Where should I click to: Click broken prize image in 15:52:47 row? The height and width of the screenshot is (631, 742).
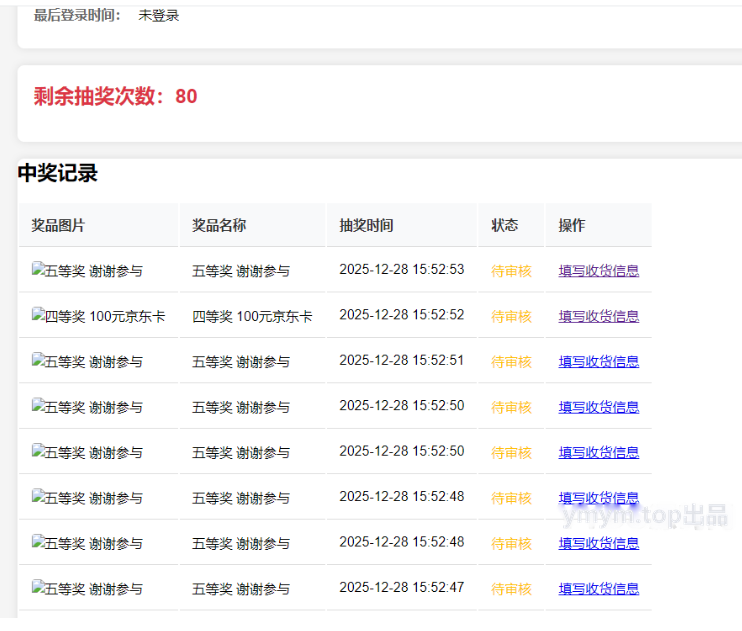pyautogui.click(x=87, y=588)
